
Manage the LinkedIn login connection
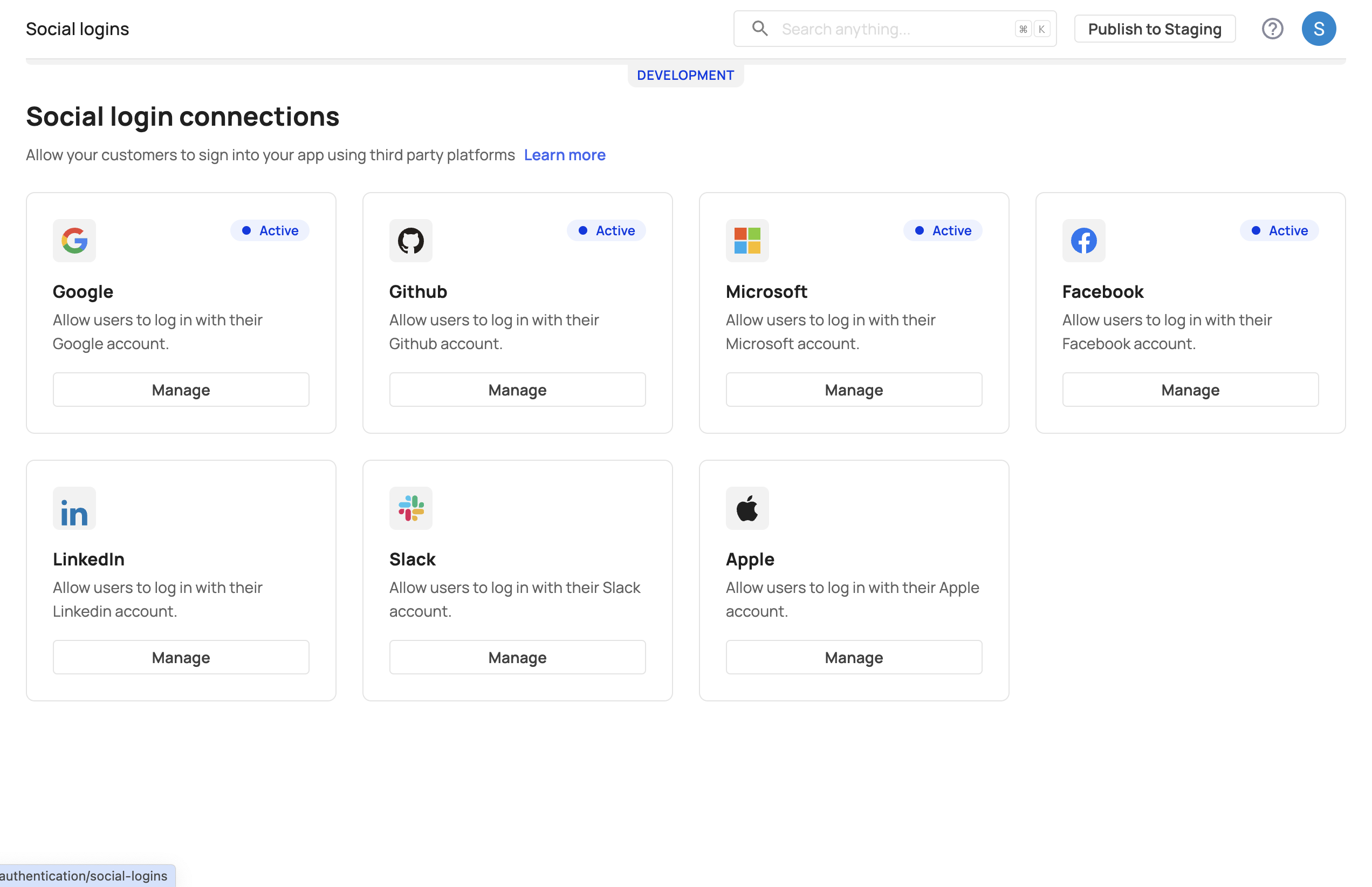pyautogui.click(x=181, y=657)
